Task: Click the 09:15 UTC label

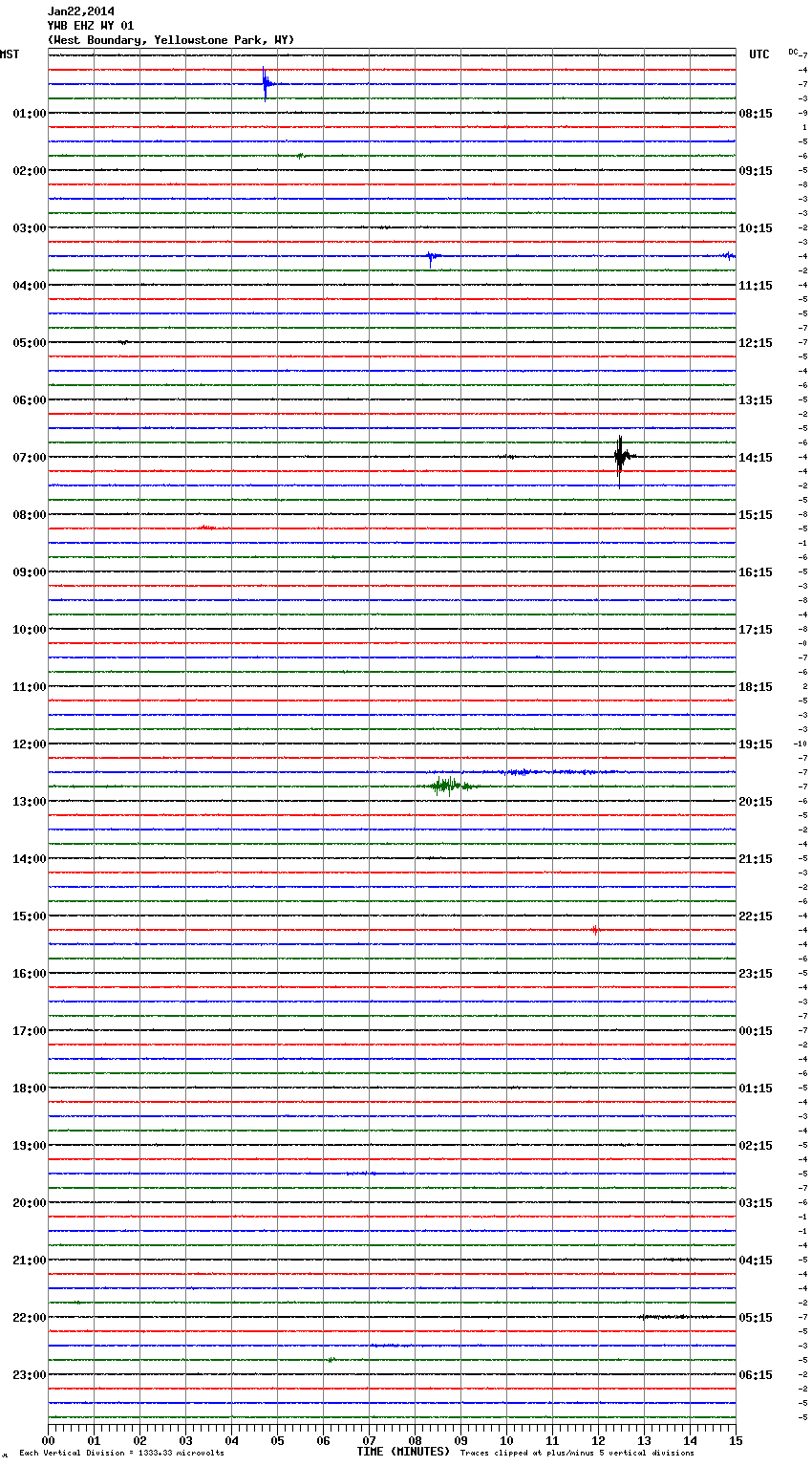Action: click(756, 171)
